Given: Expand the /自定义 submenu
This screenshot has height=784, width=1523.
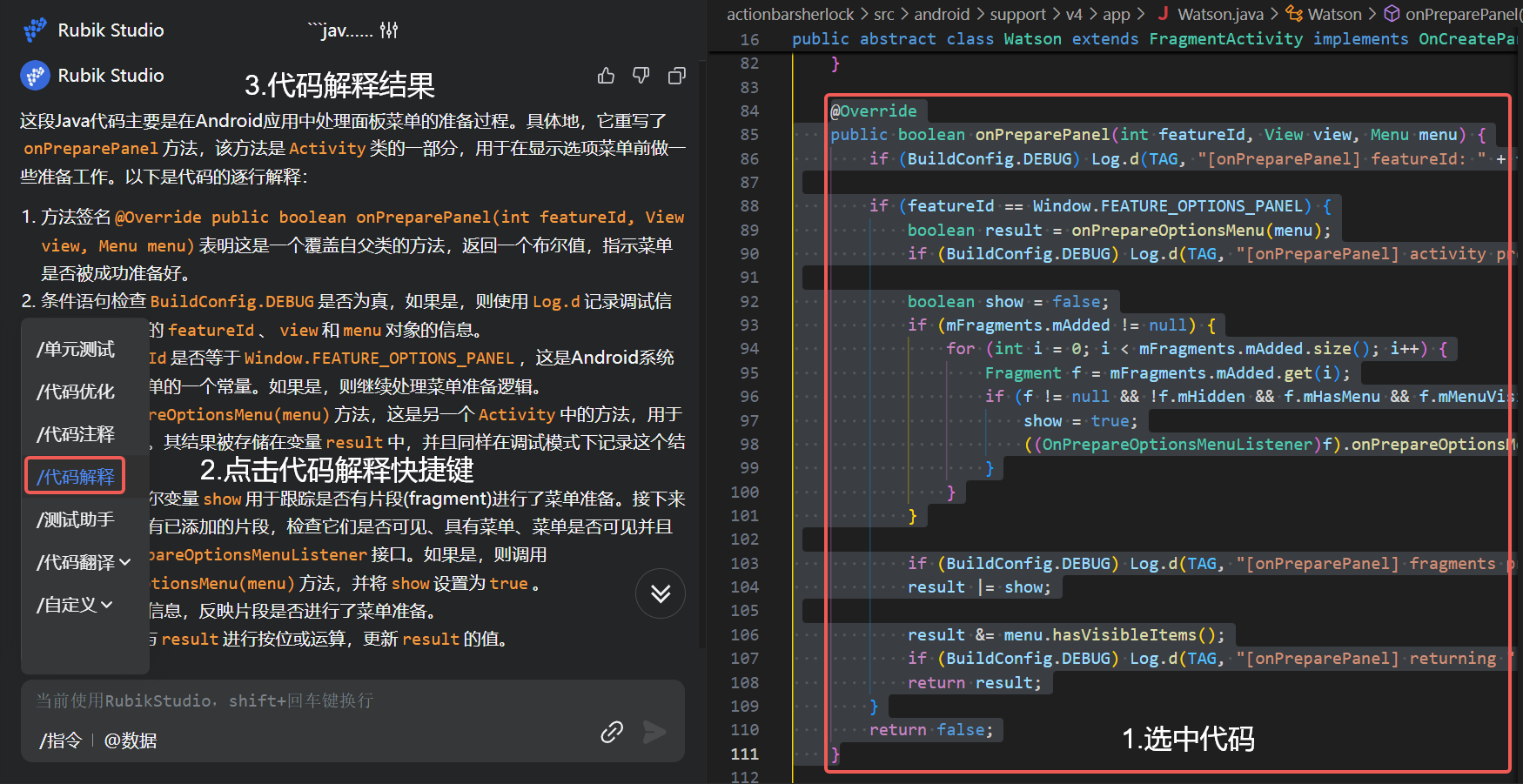Looking at the screenshot, I should coord(75,605).
